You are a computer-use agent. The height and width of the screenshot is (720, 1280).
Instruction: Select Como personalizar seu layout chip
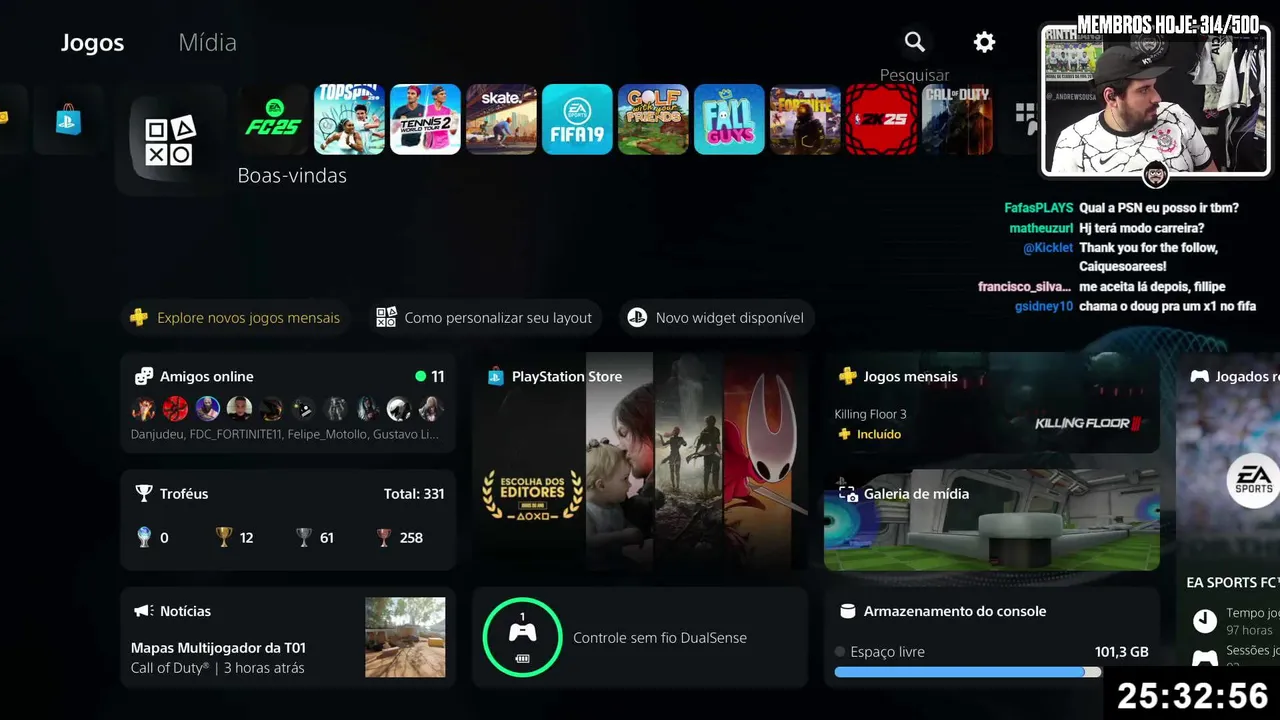tap(484, 318)
